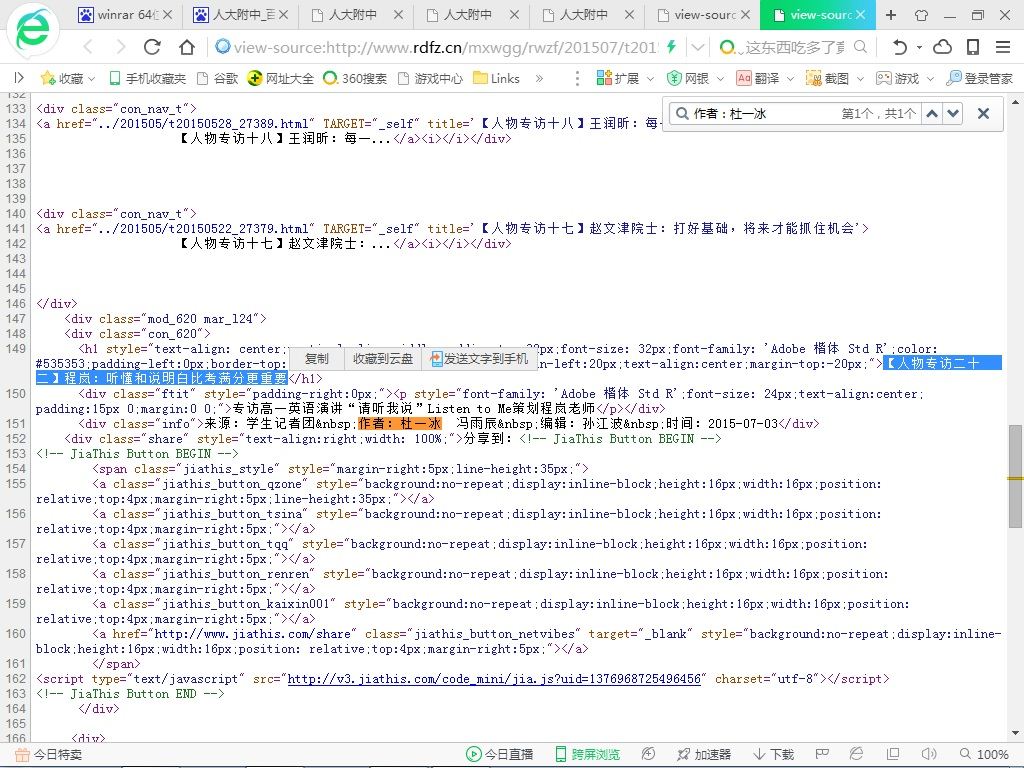Jump to previous find result

932,114
